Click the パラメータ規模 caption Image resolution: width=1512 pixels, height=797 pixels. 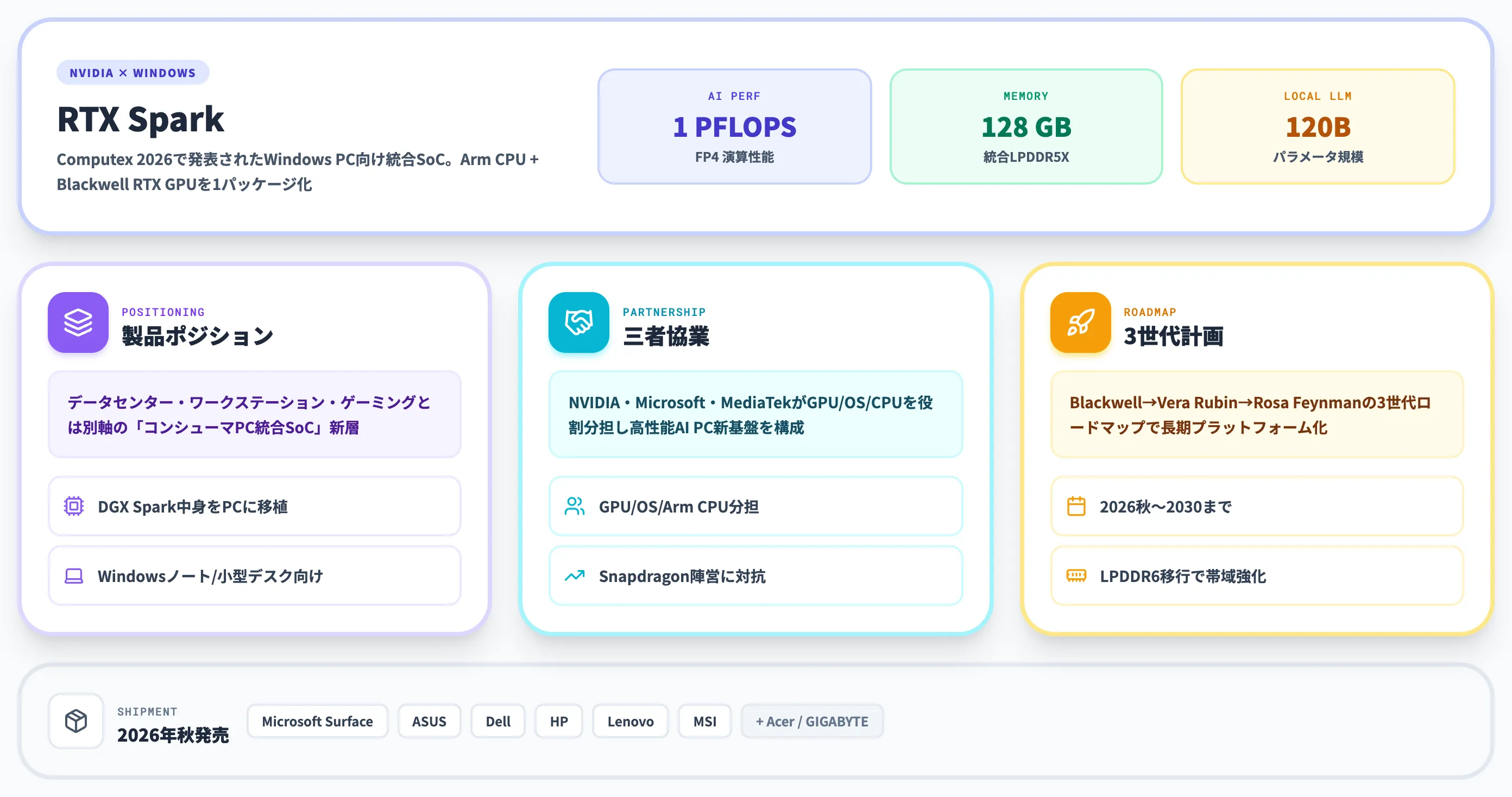pos(1318,157)
